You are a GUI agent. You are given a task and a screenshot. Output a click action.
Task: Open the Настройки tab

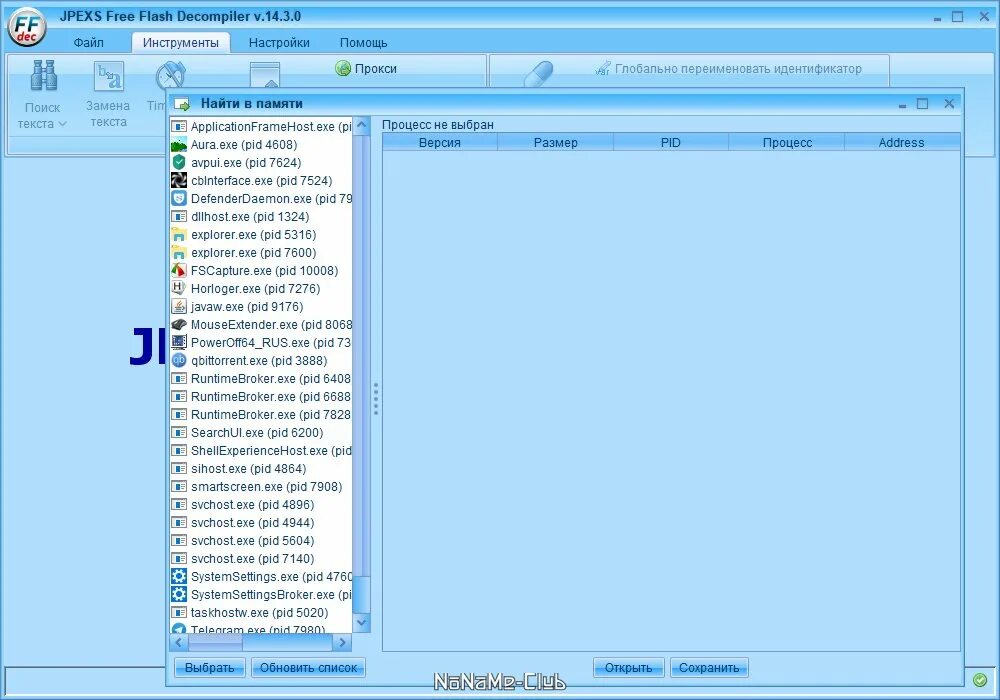coord(279,43)
